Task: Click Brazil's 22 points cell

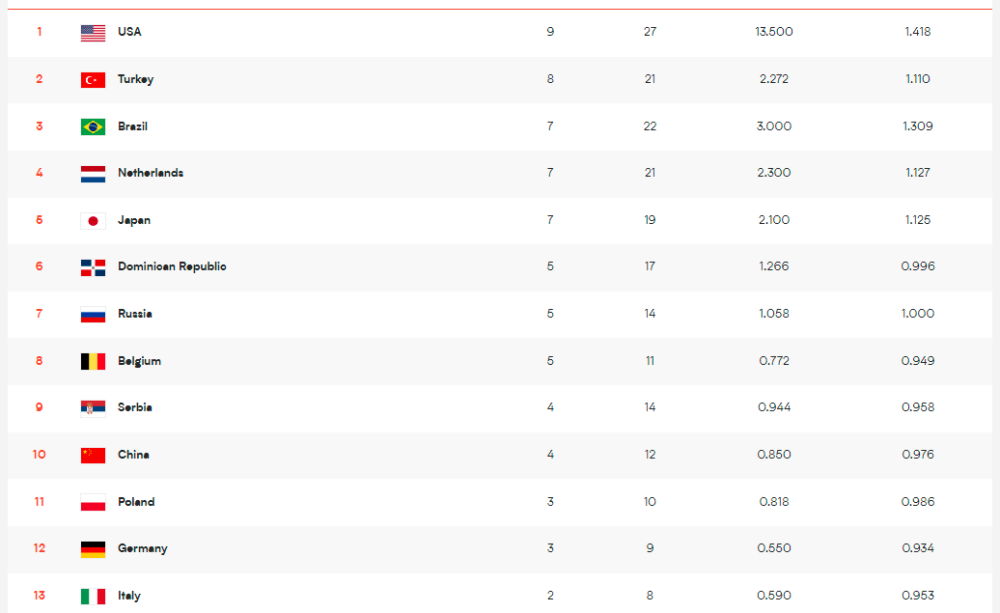Action: pyautogui.click(x=650, y=126)
